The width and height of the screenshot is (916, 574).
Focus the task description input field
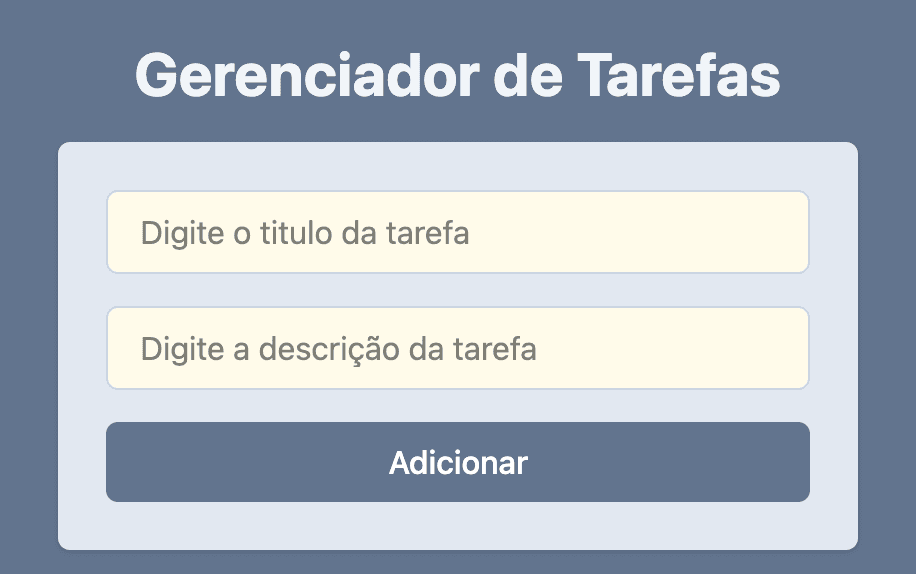457,348
